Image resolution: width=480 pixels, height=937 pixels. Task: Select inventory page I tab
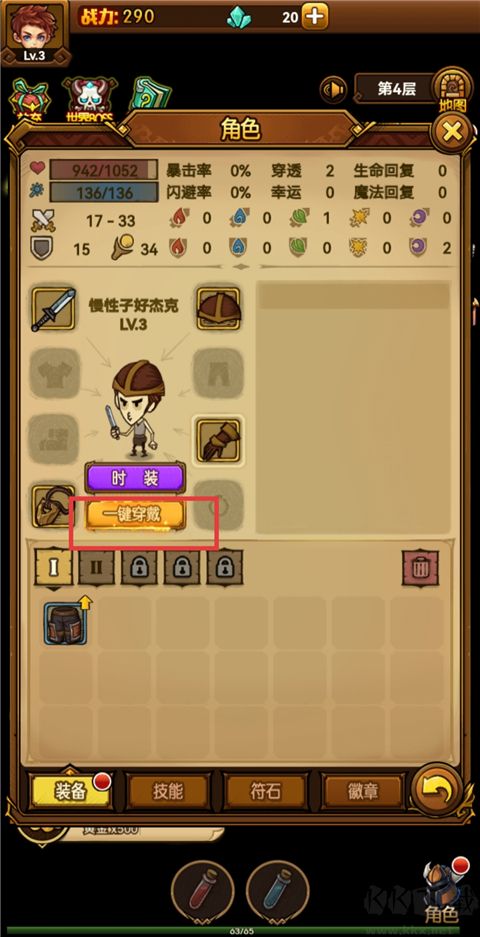pos(54,567)
